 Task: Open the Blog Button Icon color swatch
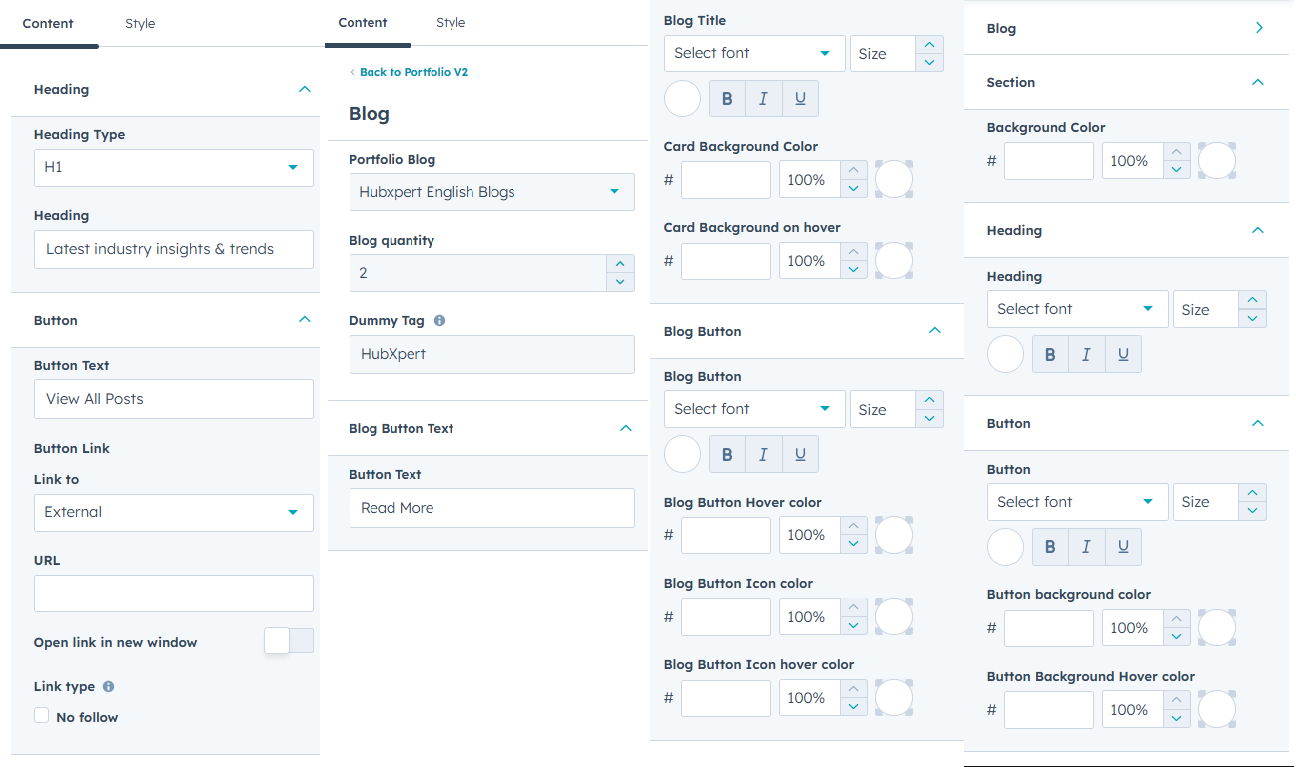[x=894, y=617]
